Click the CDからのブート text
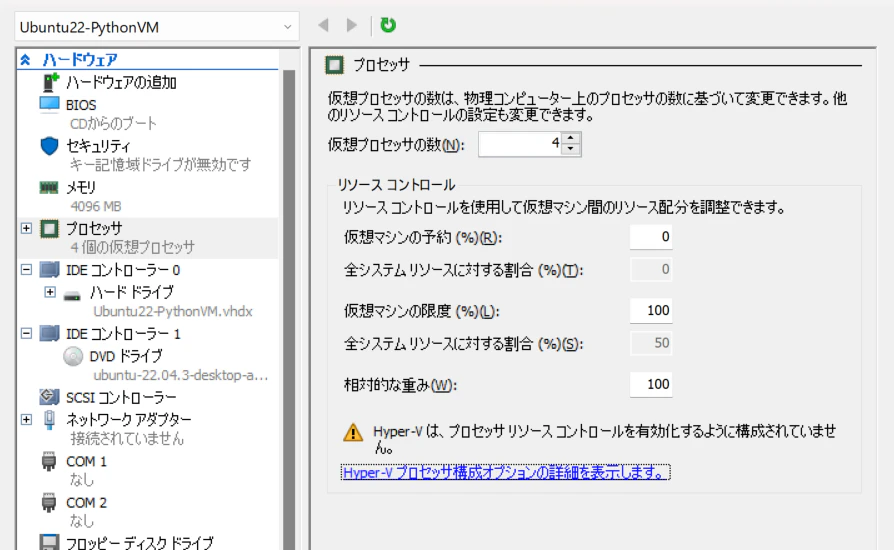Screen dimensions: 894x550 click(x=113, y=124)
